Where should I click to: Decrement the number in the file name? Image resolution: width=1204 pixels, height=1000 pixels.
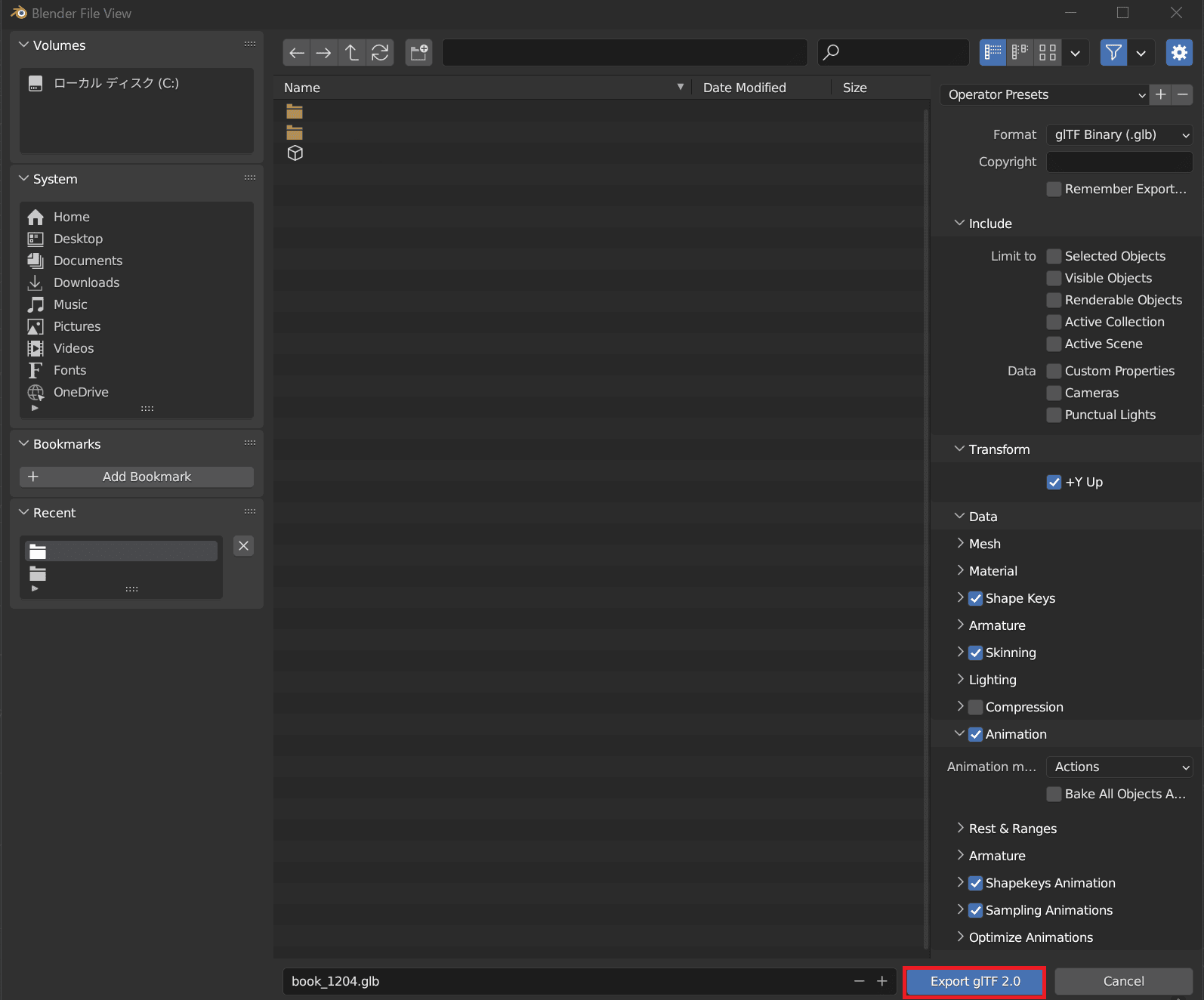click(859, 981)
